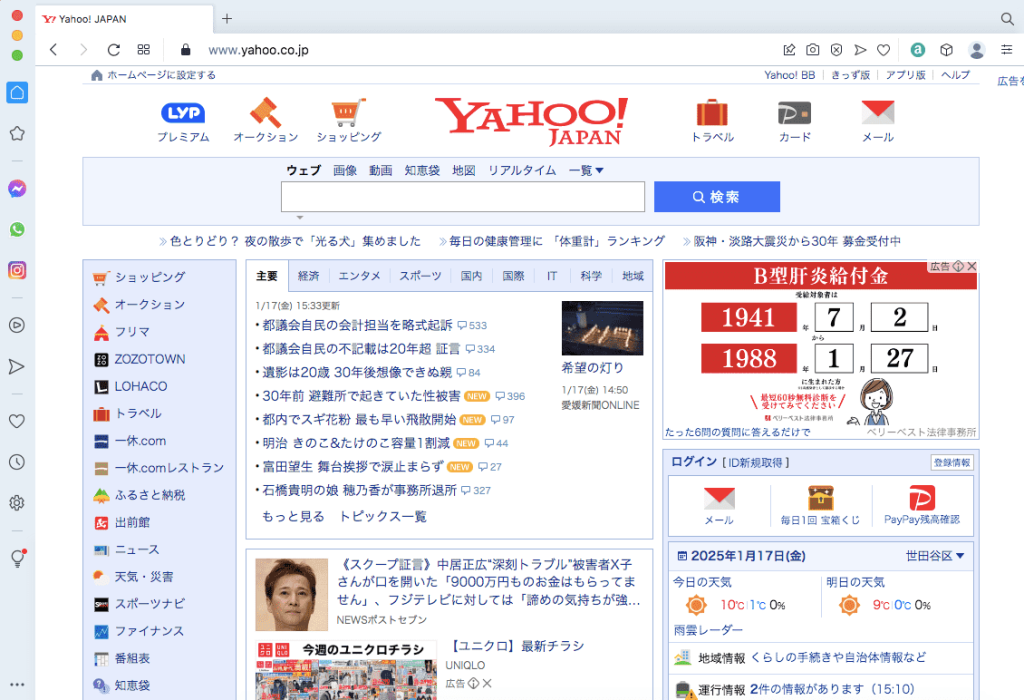This screenshot has height=700, width=1024.
Task: Open Messenger in the Opera sidebar
Action: [17, 189]
